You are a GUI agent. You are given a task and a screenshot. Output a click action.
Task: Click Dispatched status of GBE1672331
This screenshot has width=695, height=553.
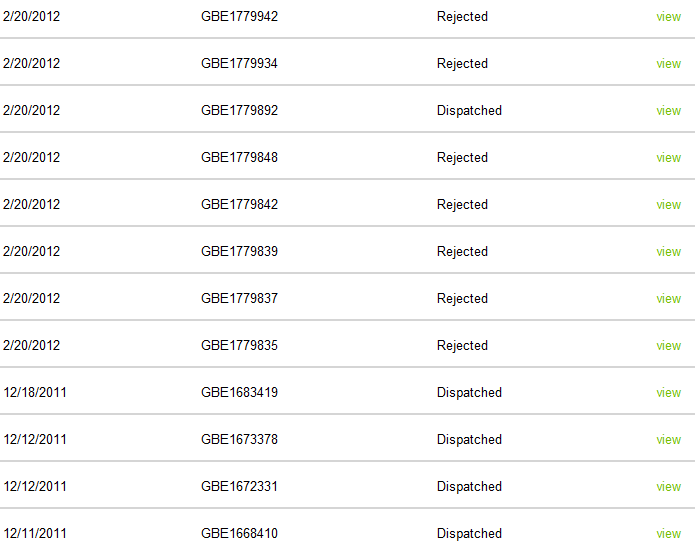point(469,486)
